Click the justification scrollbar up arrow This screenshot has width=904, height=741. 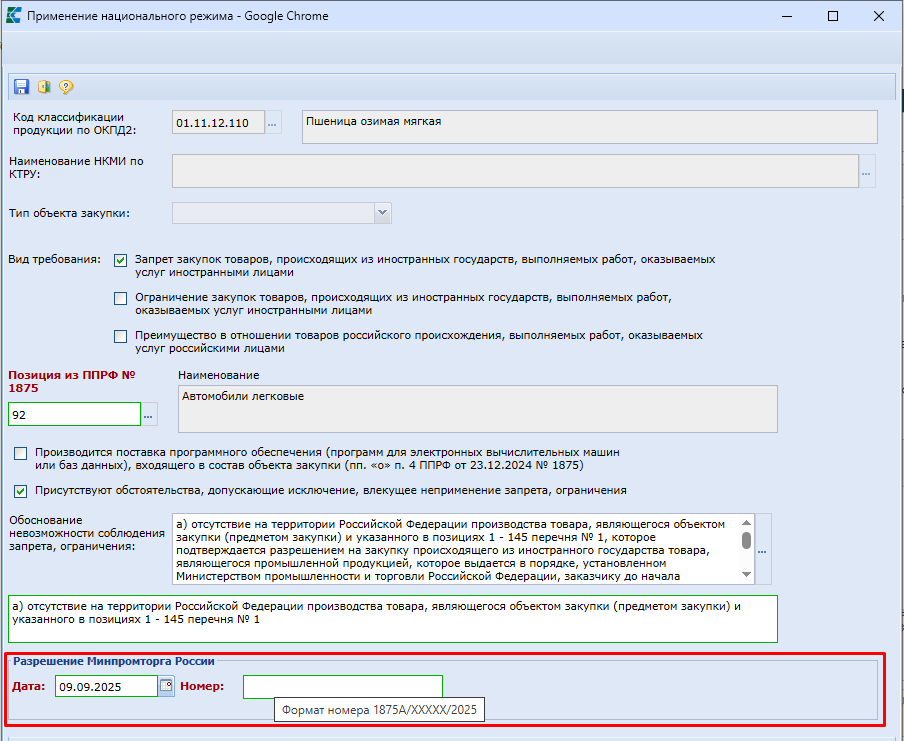click(x=747, y=522)
